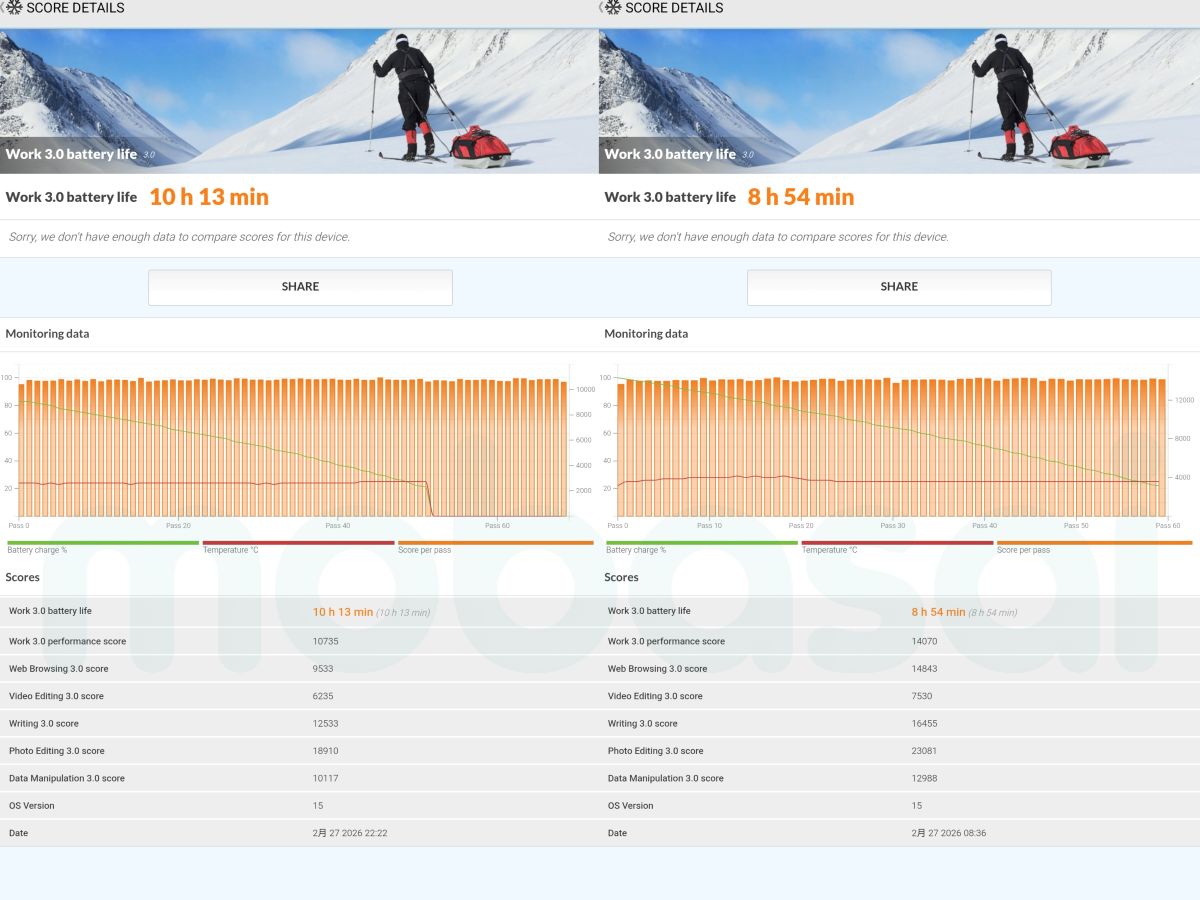Toggle the Score per pass legend in right chart
1200x900 pixels.
[1094, 545]
